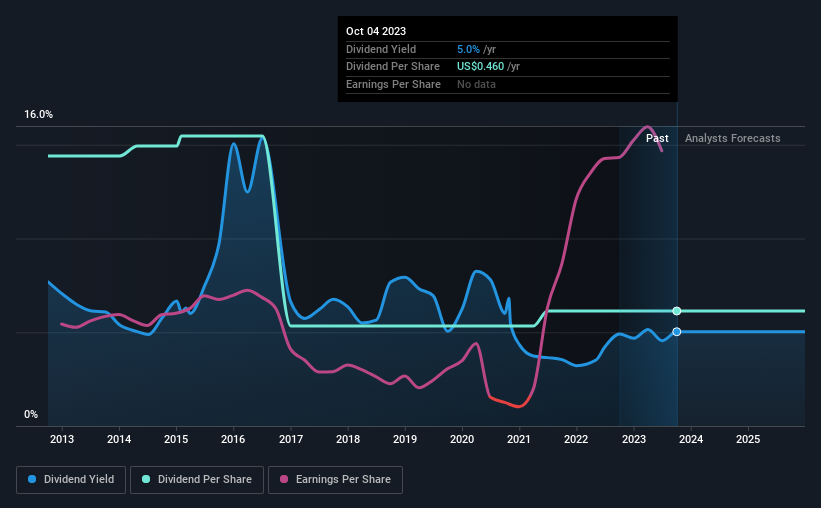Click the pink Earnings Per Share legend dot

284,479
